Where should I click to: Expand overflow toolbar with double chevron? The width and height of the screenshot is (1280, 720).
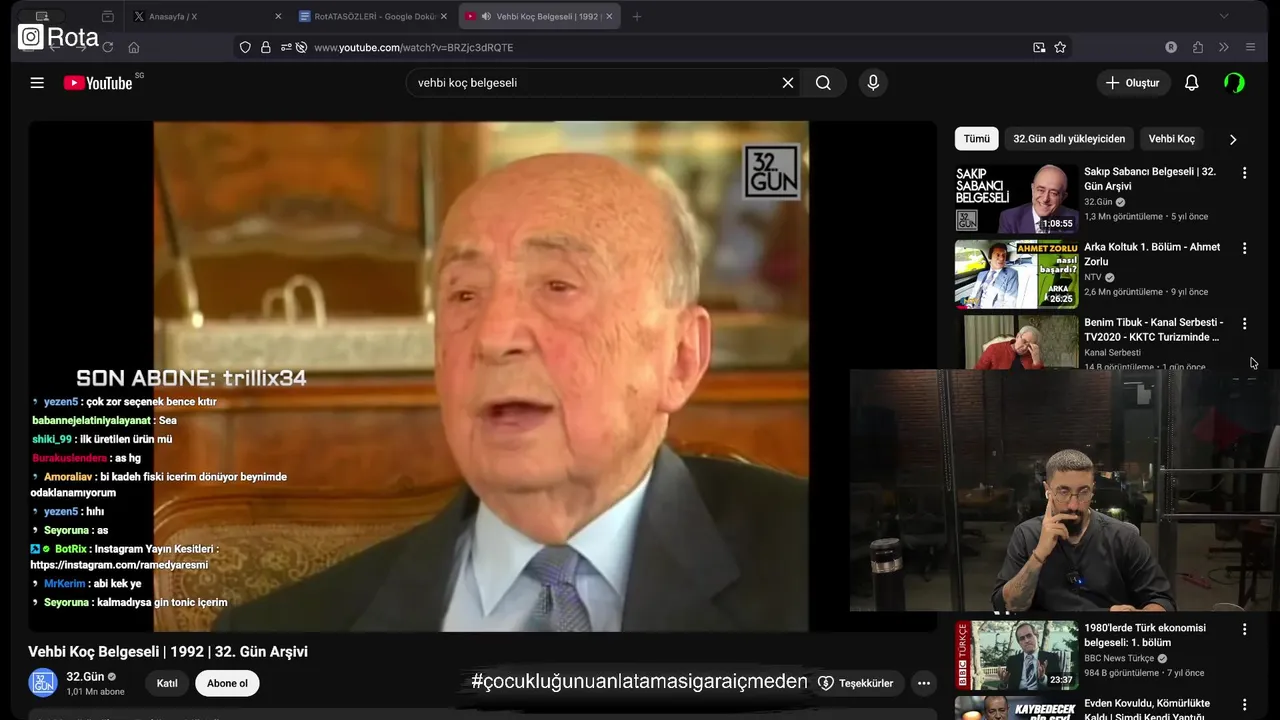[x=1223, y=47]
